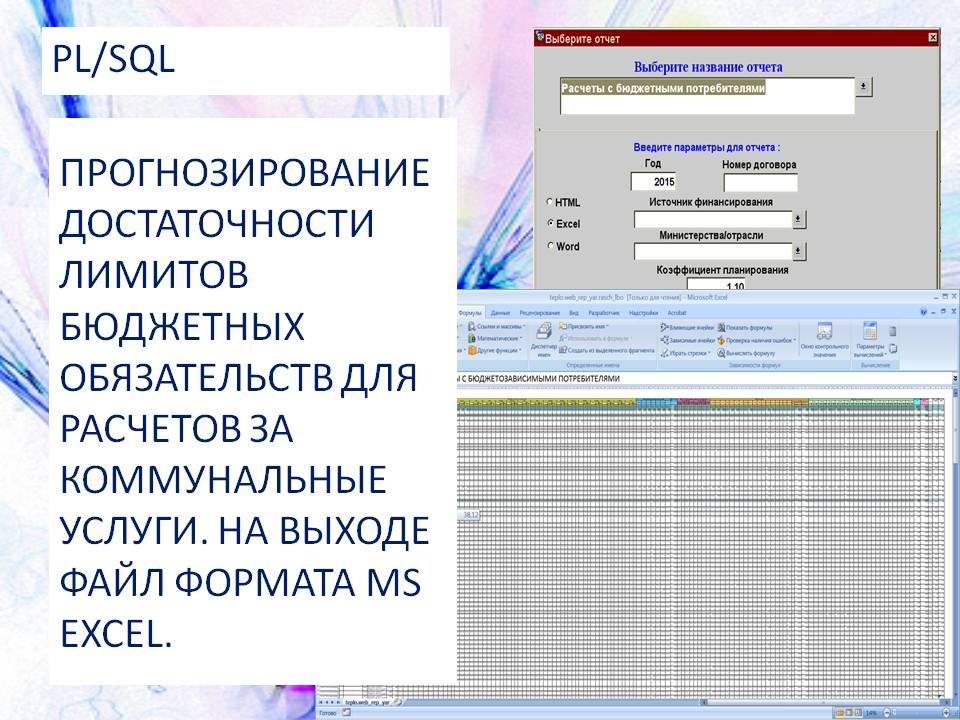960x720 pixels.
Task: Switch to the Вид ribbon tab
Action: click(574, 313)
